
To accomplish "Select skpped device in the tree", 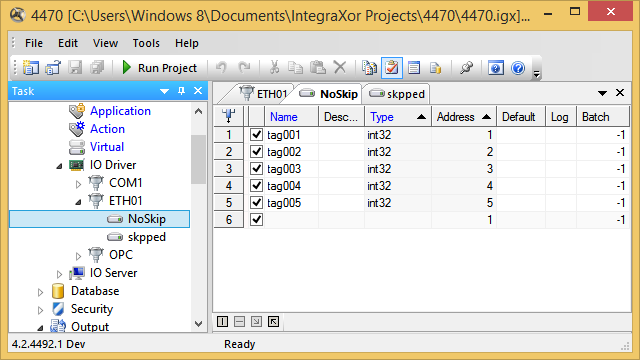I will [x=147, y=237].
